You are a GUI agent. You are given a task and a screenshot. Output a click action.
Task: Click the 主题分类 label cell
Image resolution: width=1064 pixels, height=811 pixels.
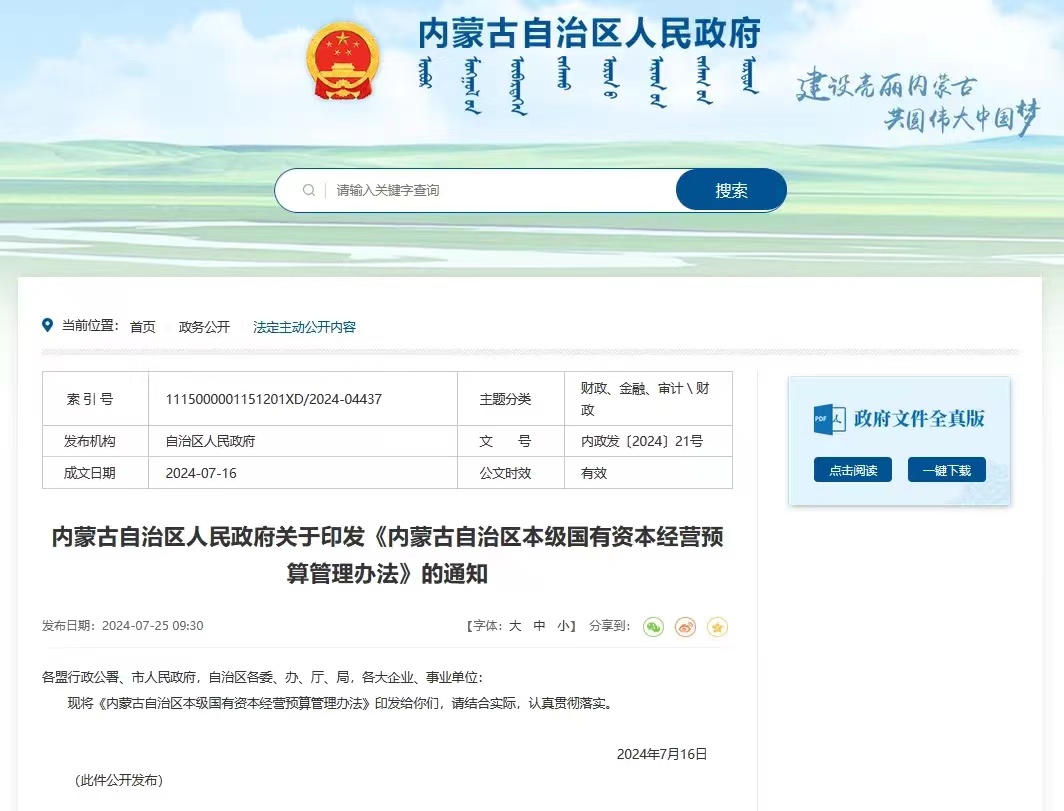[511, 399]
